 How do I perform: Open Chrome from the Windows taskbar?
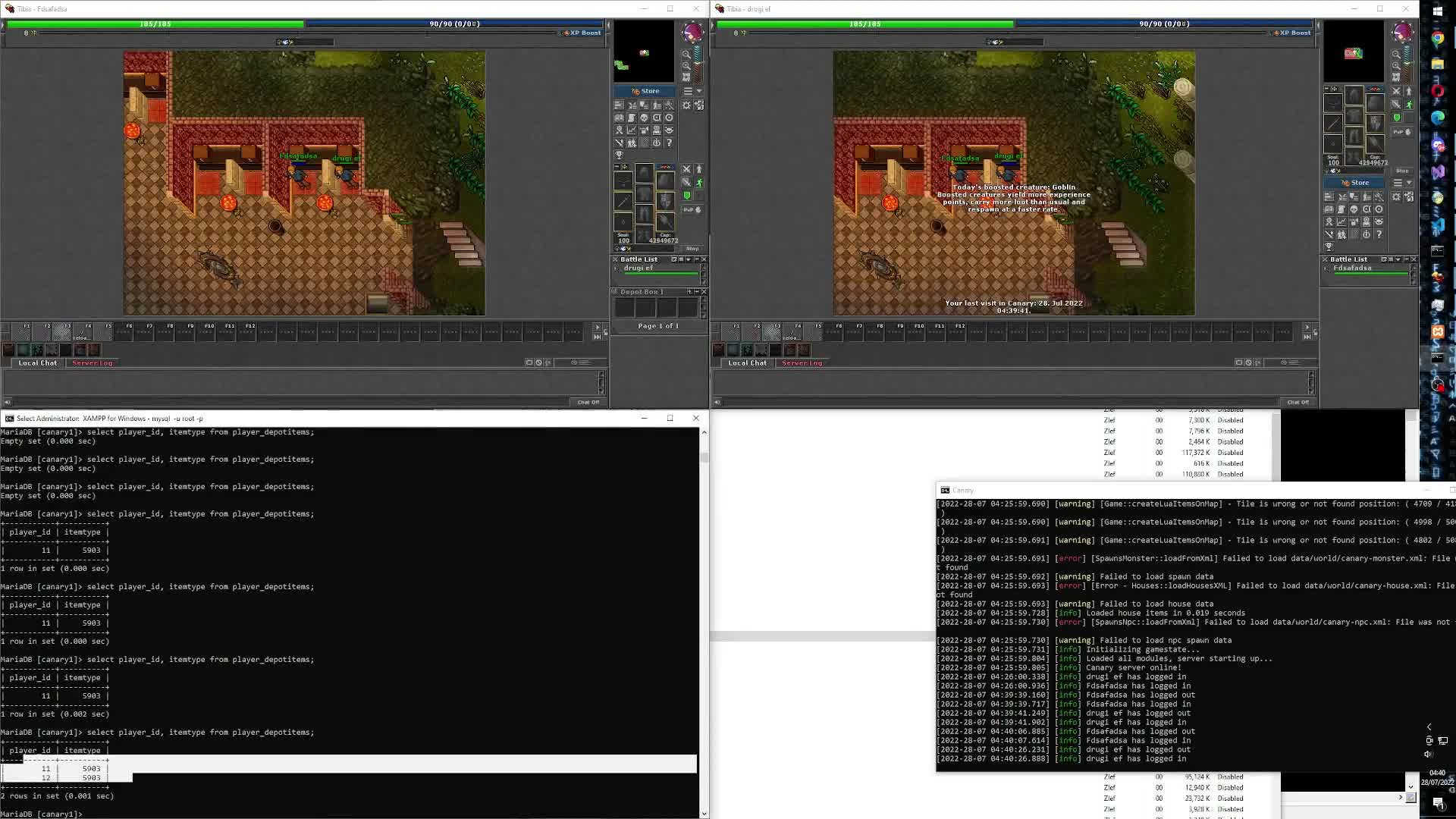point(1437,38)
